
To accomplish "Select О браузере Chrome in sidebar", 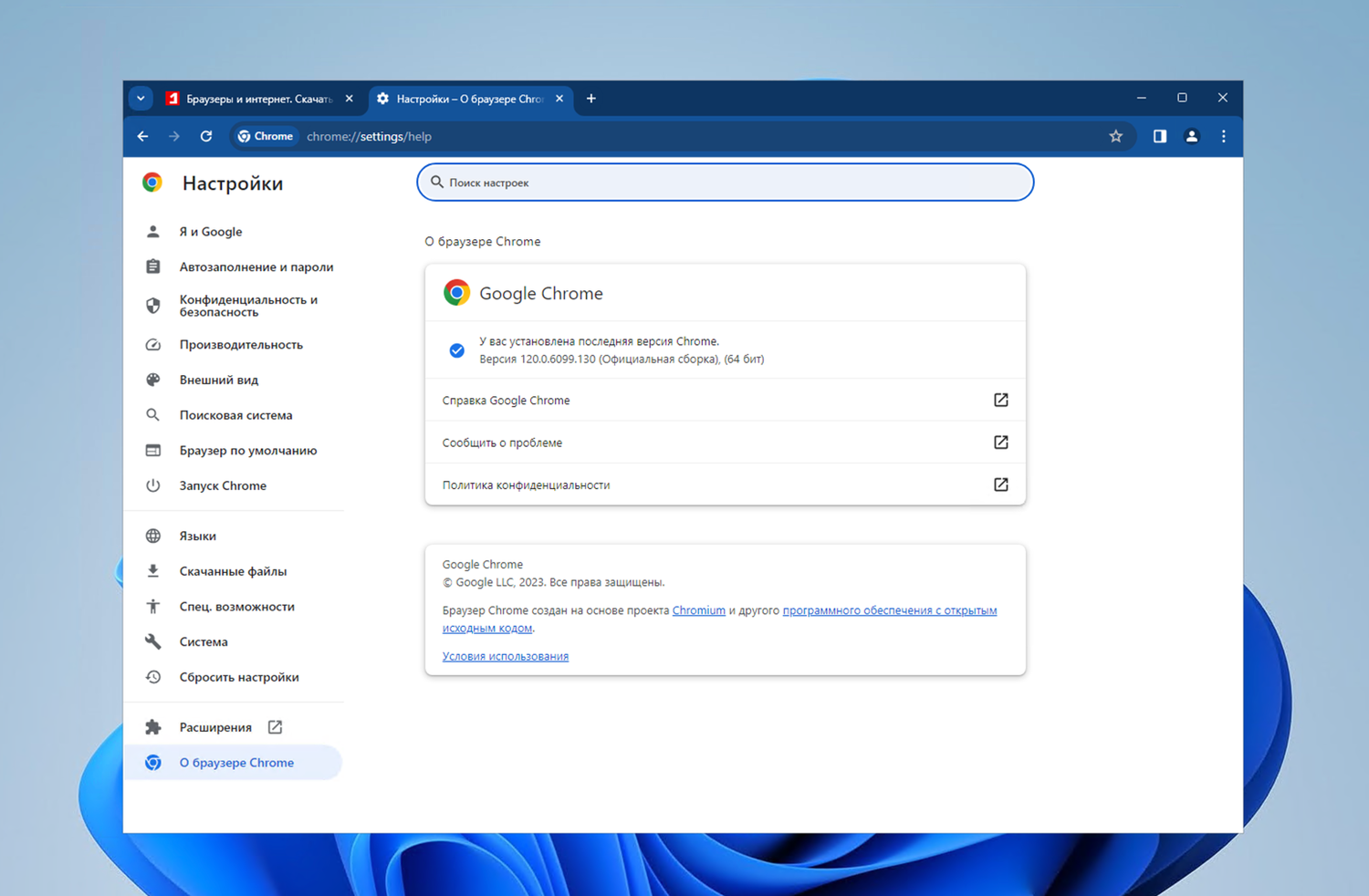I will pyautogui.click(x=233, y=763).
